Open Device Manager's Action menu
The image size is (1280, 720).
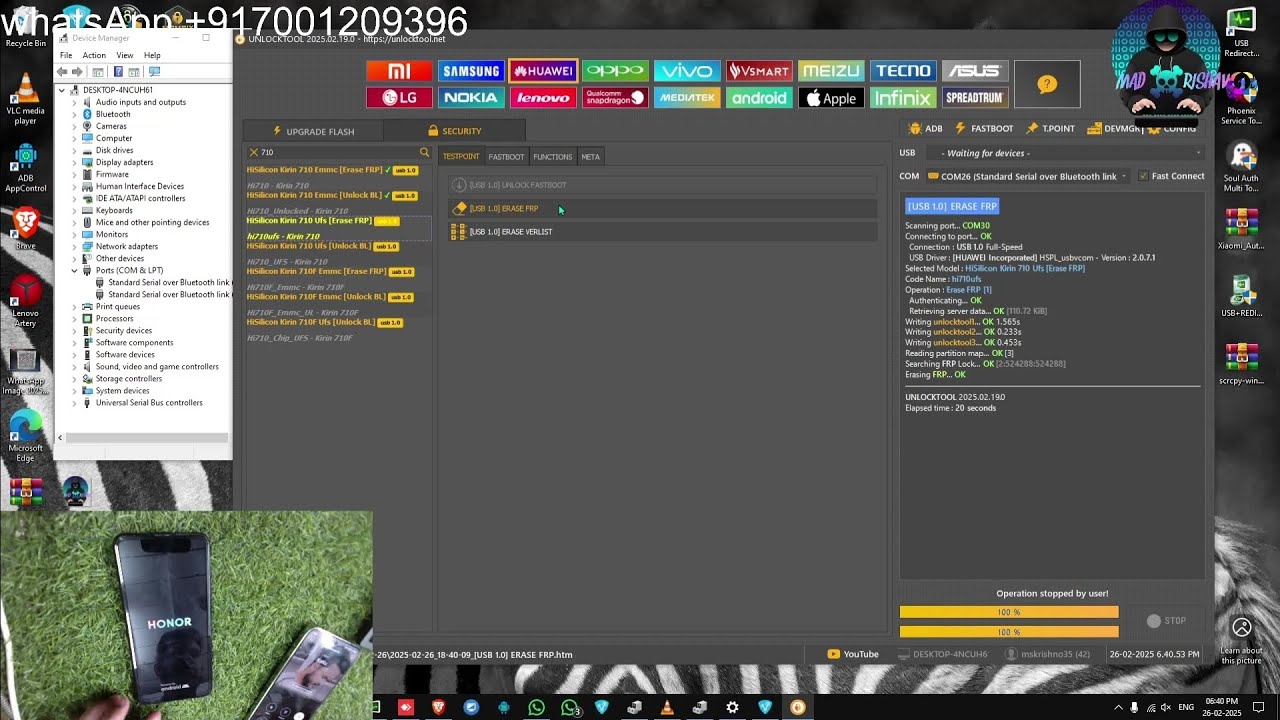click(94, 55)
